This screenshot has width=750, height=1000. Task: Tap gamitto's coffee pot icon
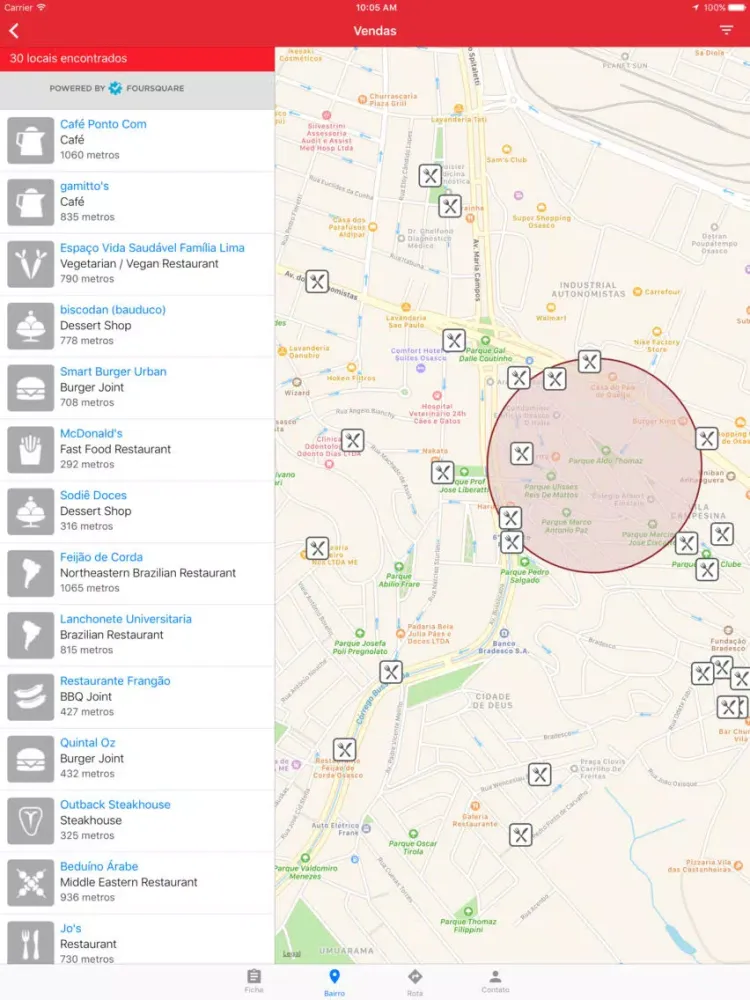31,202
